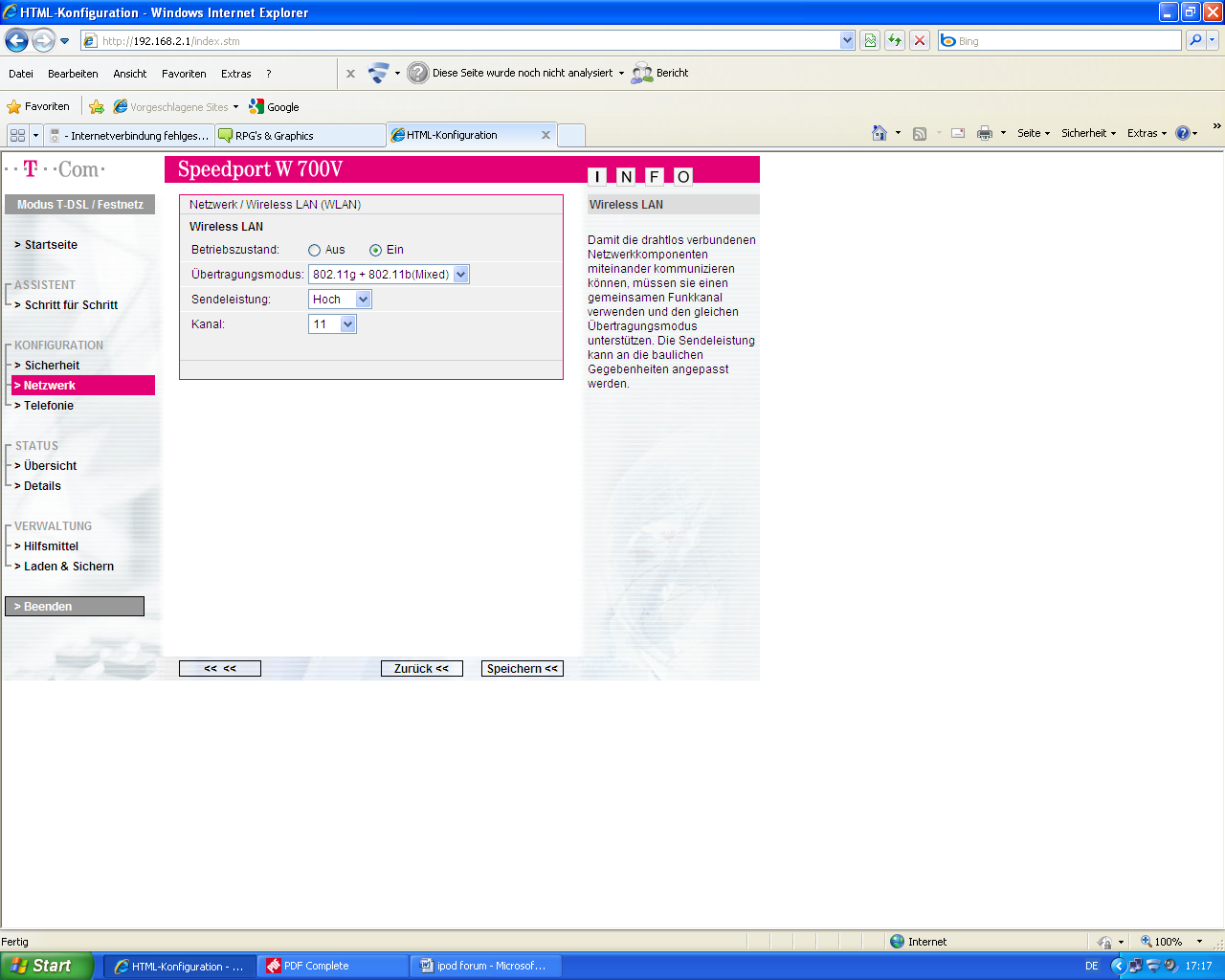Click the RSS feeds icon
Image resolution: width=1225 pixels, height=980 pixels.
click(920, 134)
